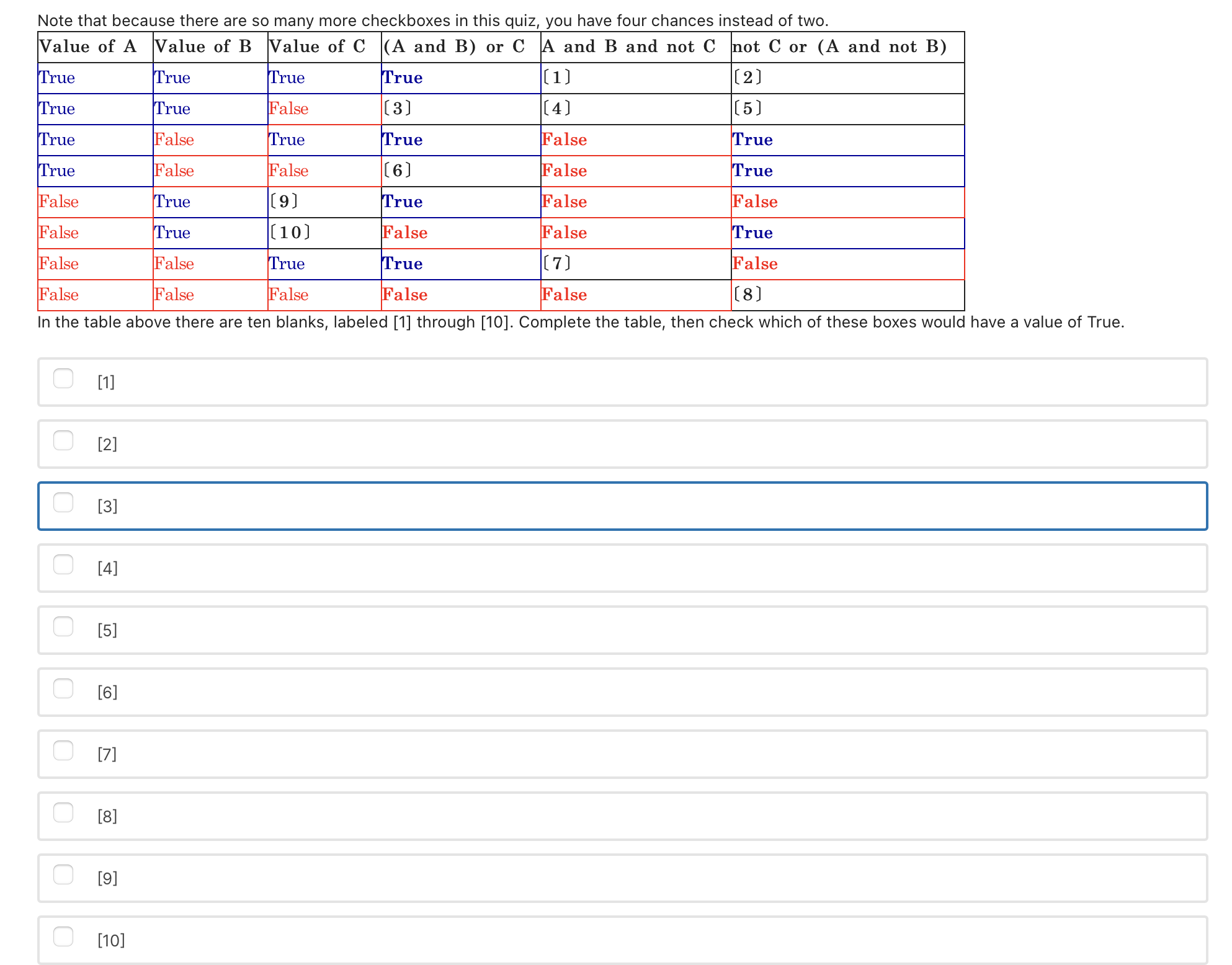Click 'not C or (A and not B)' header
1232x965 pixels.
click(839, 47)
